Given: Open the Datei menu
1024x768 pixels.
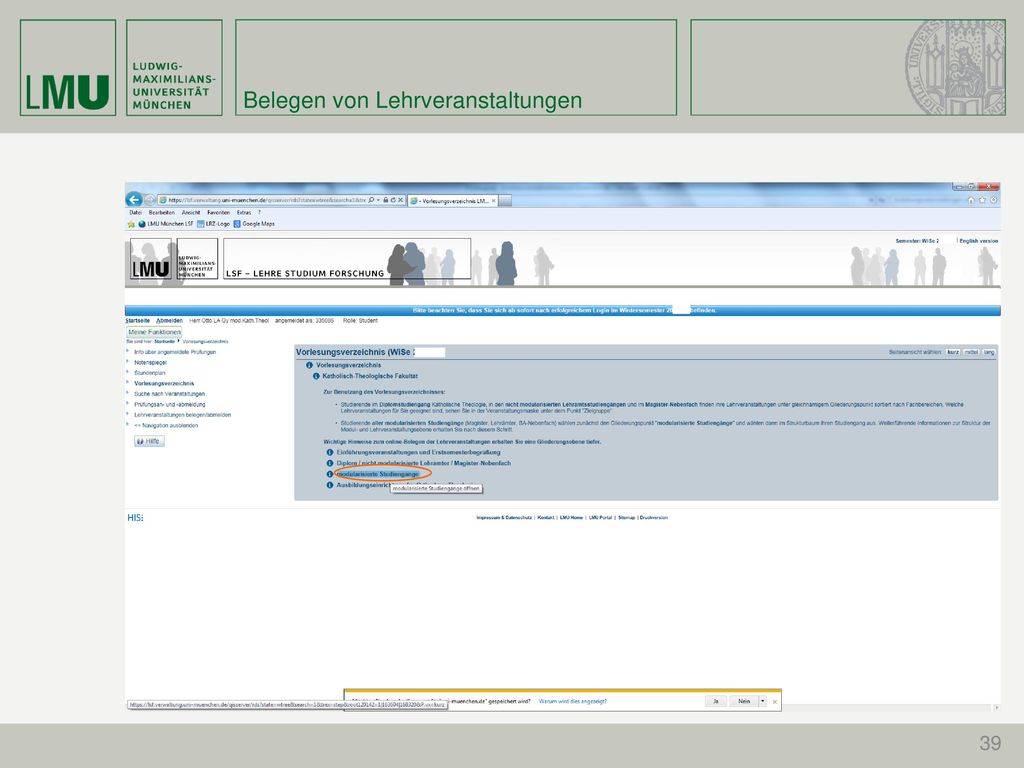Looking at the screenshot, I should [x=135, y=212].
